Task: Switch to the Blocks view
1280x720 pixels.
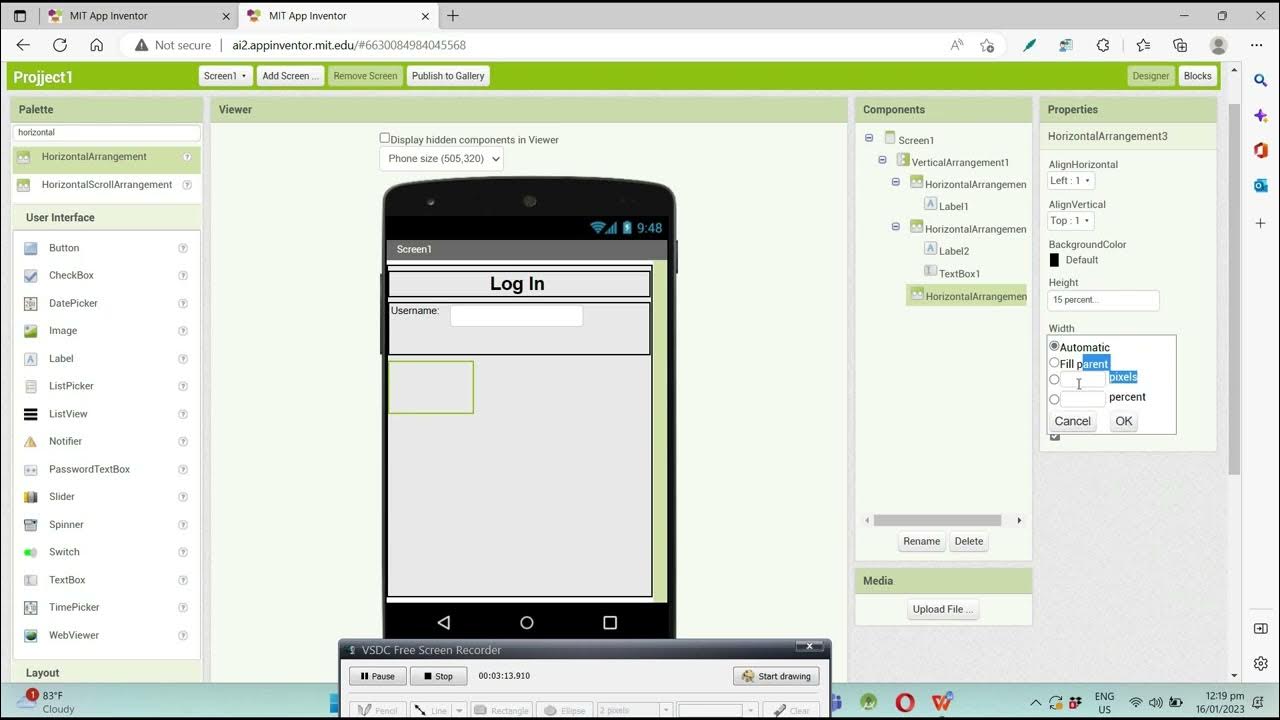Action: click(x=1197, y=76)
